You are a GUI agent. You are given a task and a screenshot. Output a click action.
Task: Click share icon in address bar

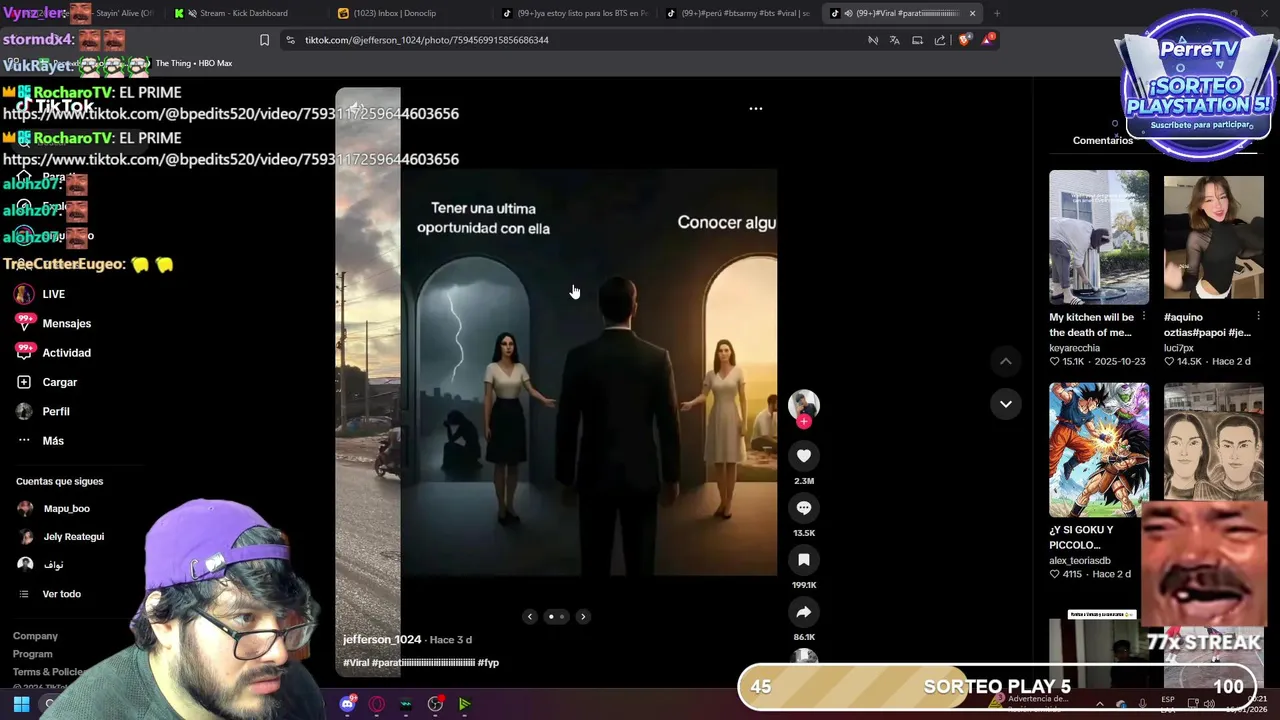(x=940, y=40)
